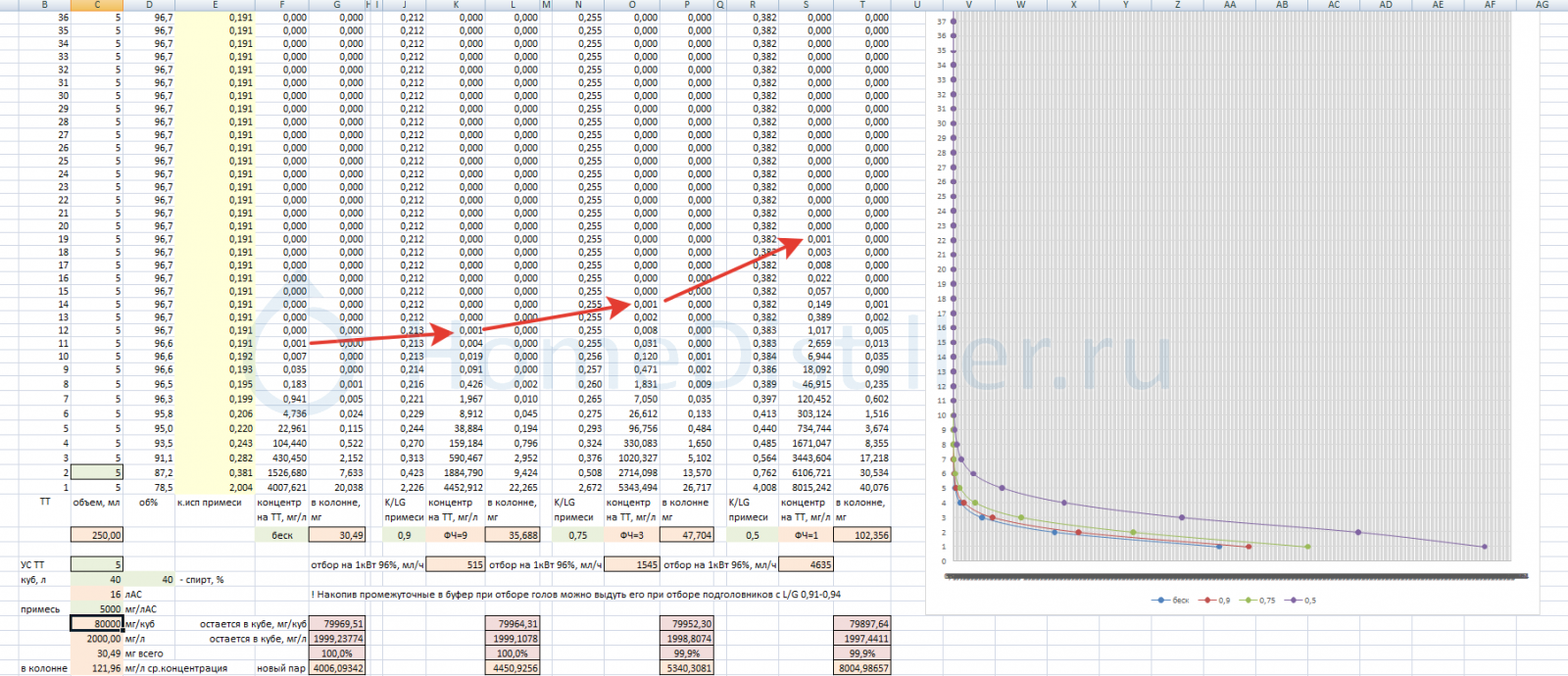Click the last green data point on chart
This screenshot has width=1568, height=676.
(x=1308, y=547)
